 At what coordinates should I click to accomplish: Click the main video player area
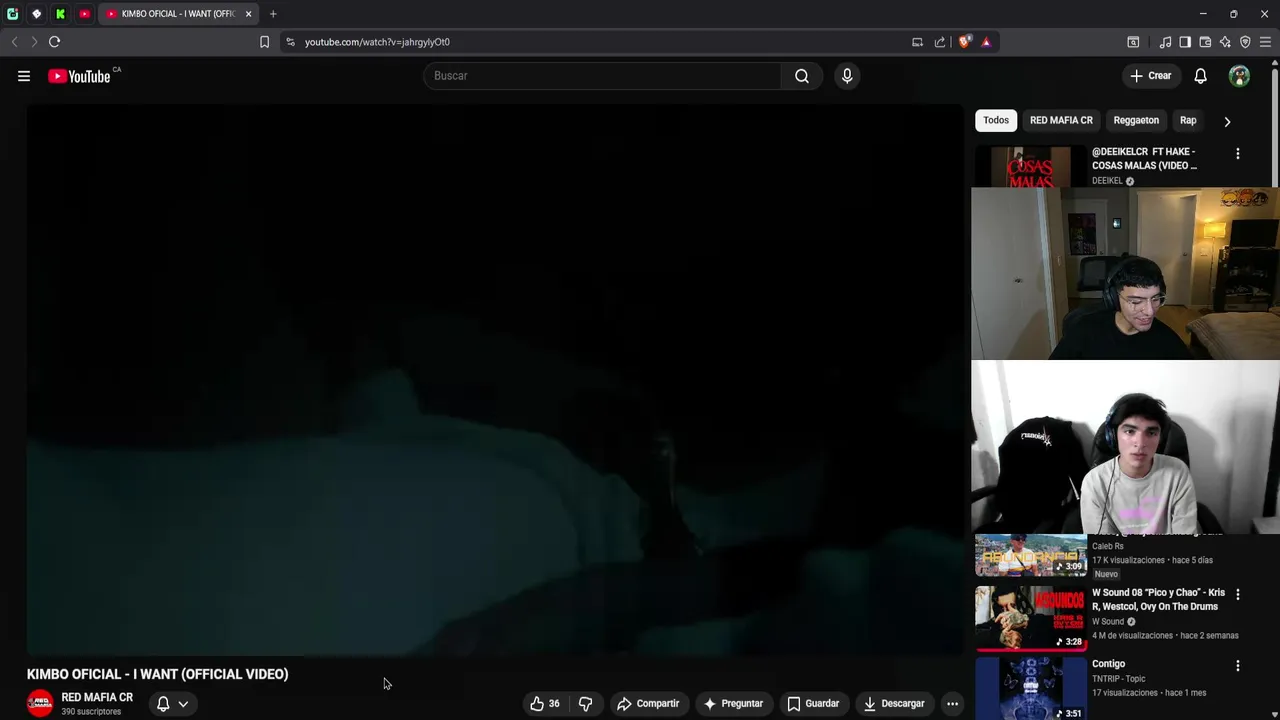pyautogui.click(x=495, y=380)
